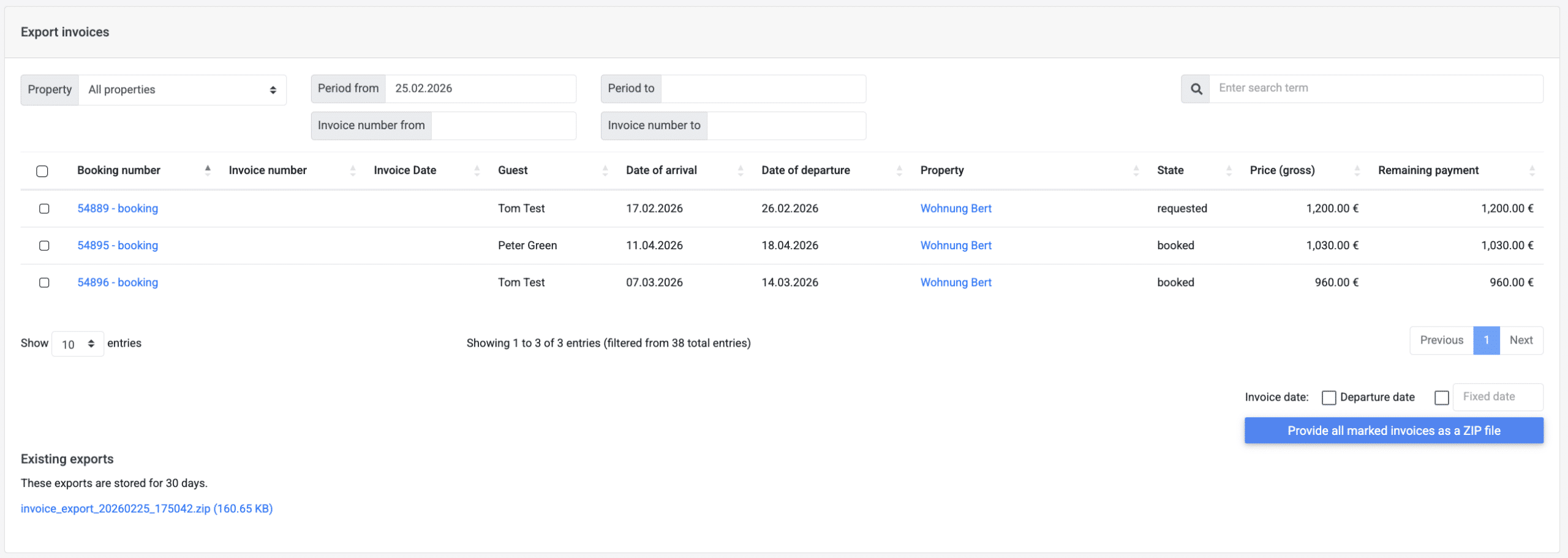
Task: Change the Show entries count dropdown
Action: (78, 344)
